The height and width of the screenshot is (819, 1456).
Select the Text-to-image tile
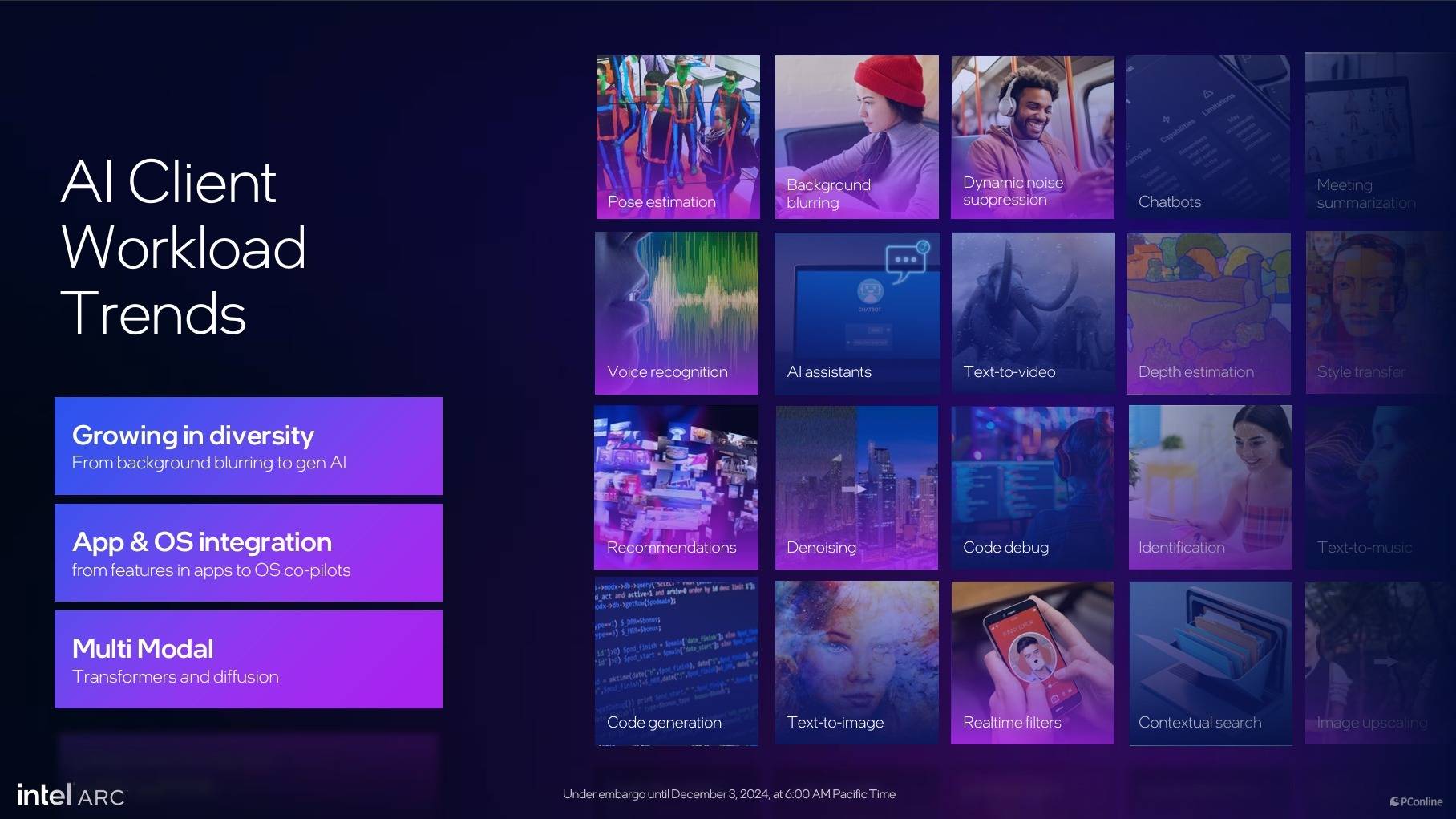point(856,663)
